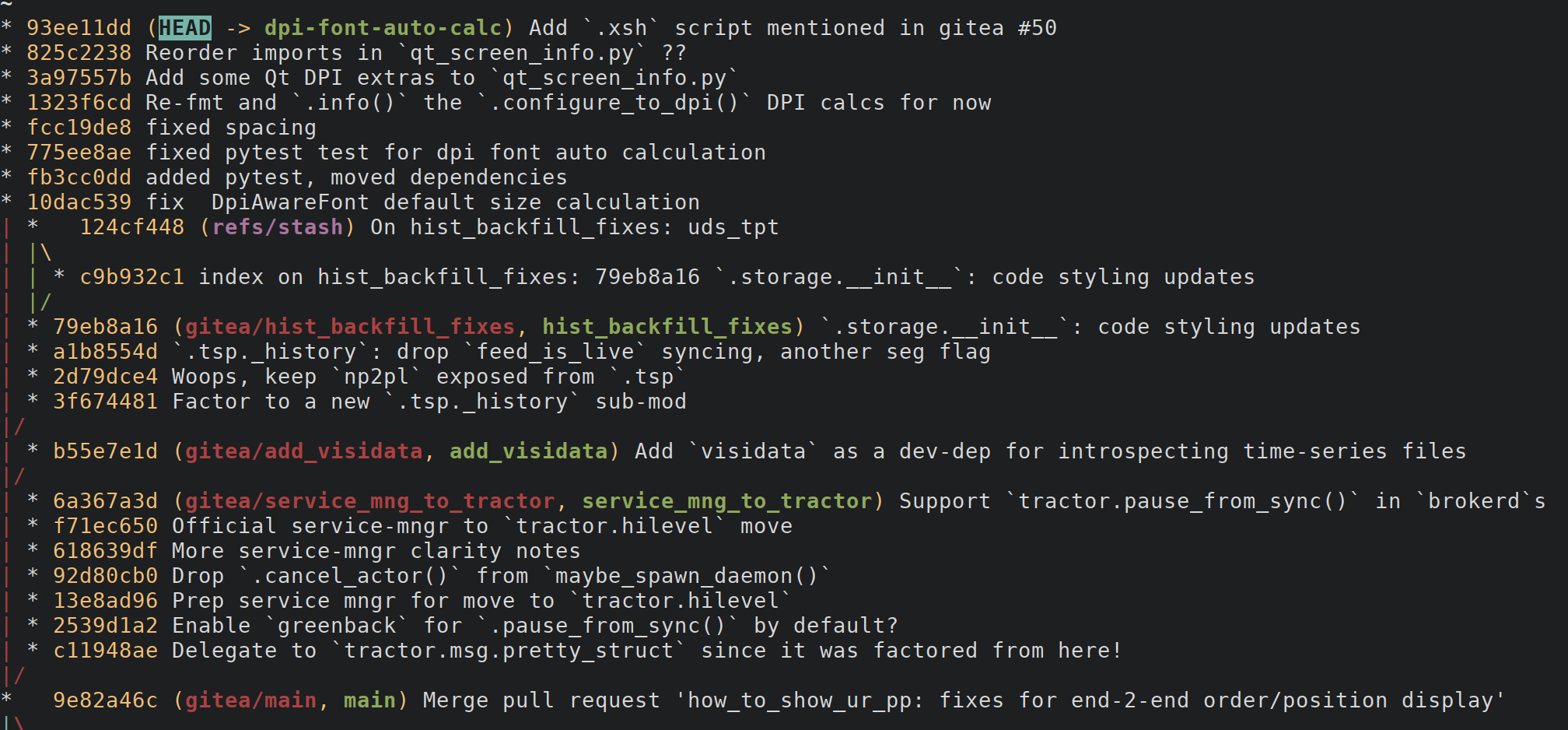Click the refs/stash reference label
The height and width of the screenshot is (730, 1568).
[278, 227]
